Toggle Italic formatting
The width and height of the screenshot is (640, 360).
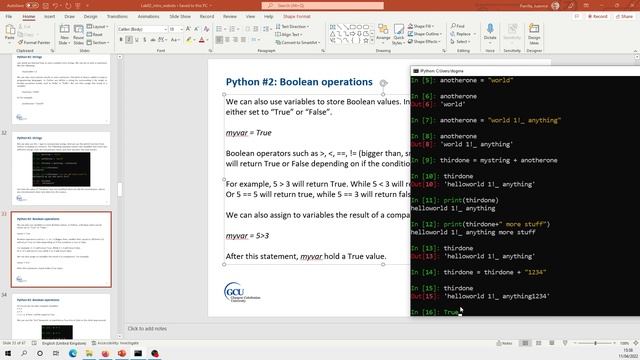point(129,40)
